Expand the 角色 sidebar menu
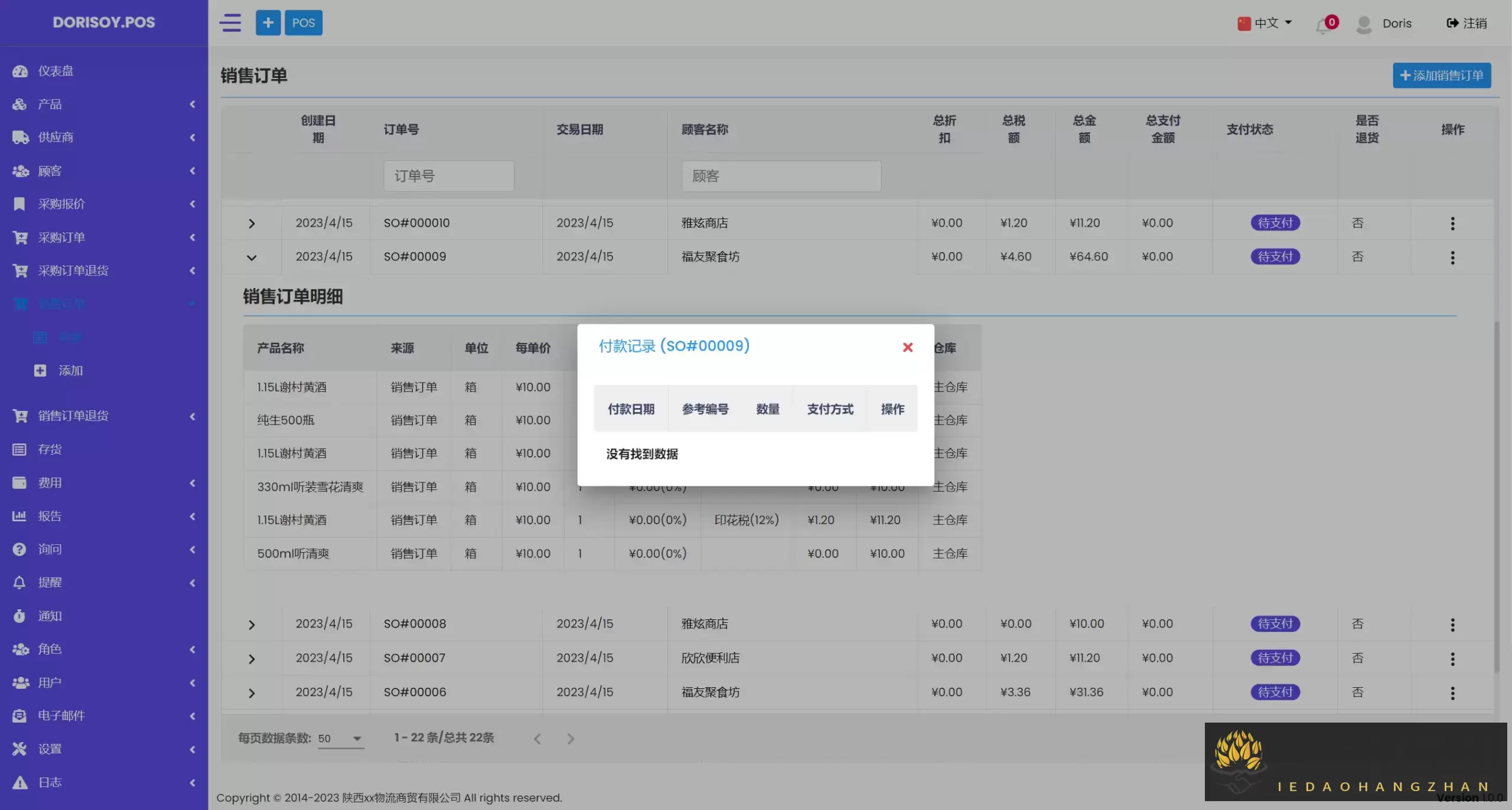 tap(104, 649)
